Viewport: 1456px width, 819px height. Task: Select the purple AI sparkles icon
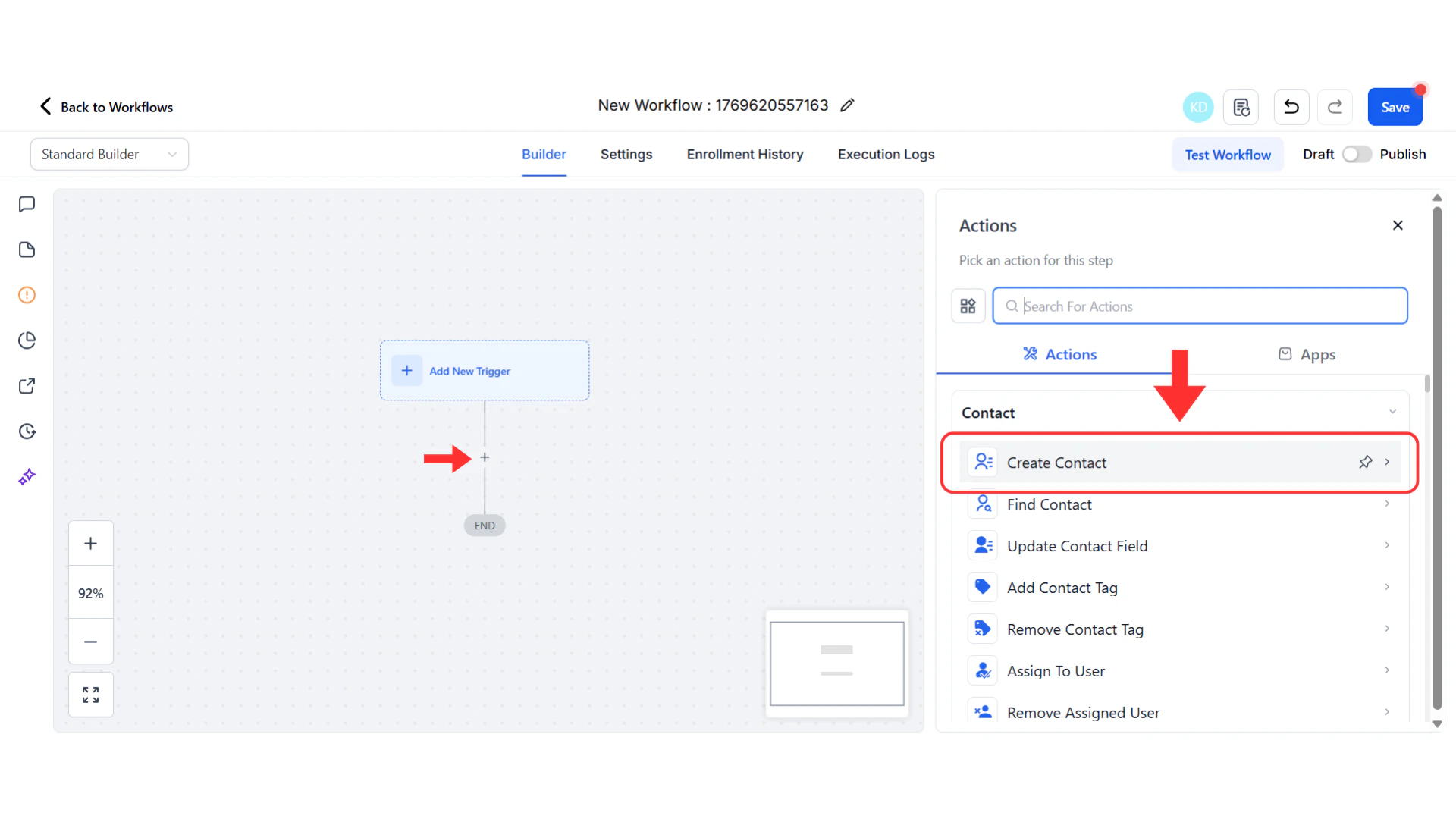point(27,476)
